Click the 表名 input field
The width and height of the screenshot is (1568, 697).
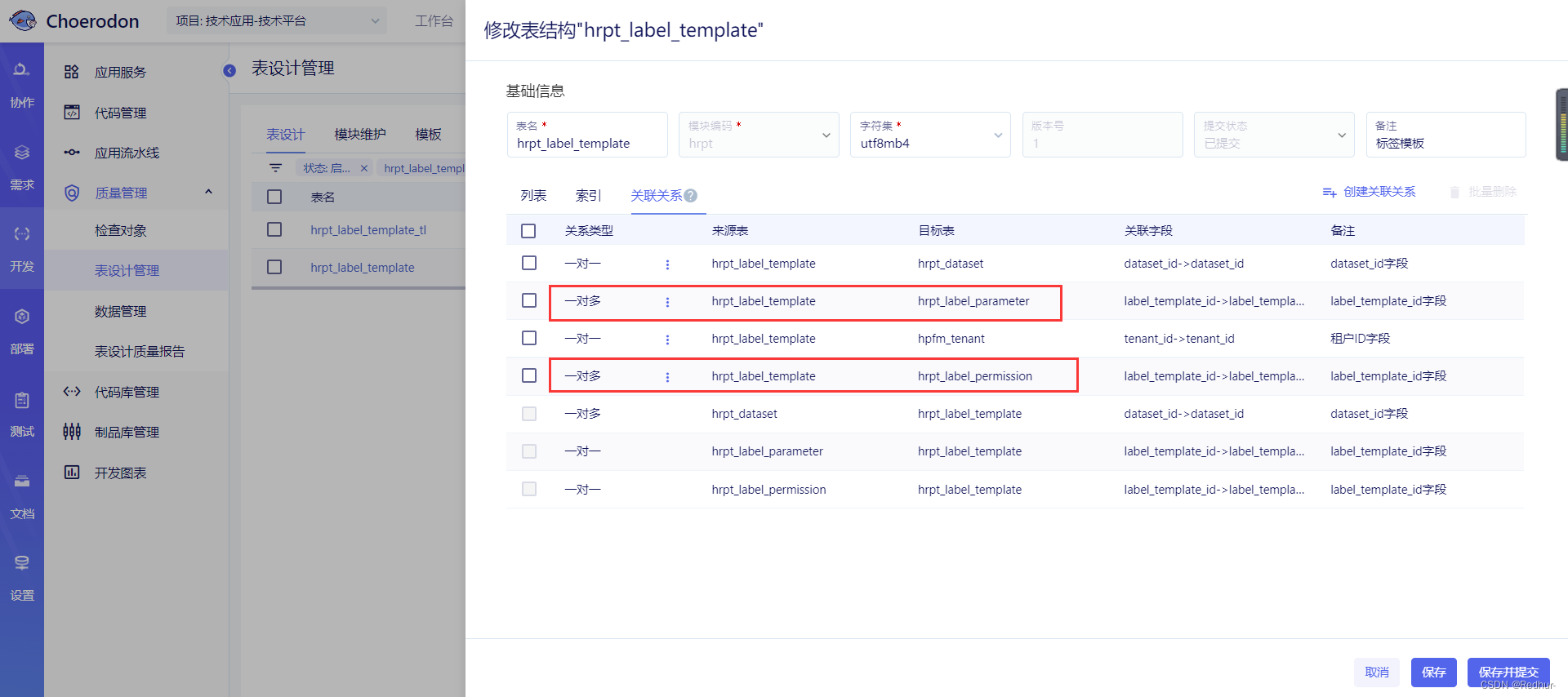click(587, 135)
